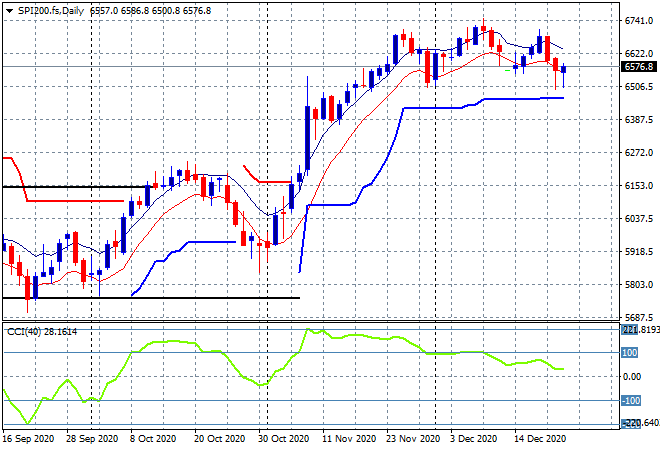Click the 11 Nov 2020 date label

(349, 439)
